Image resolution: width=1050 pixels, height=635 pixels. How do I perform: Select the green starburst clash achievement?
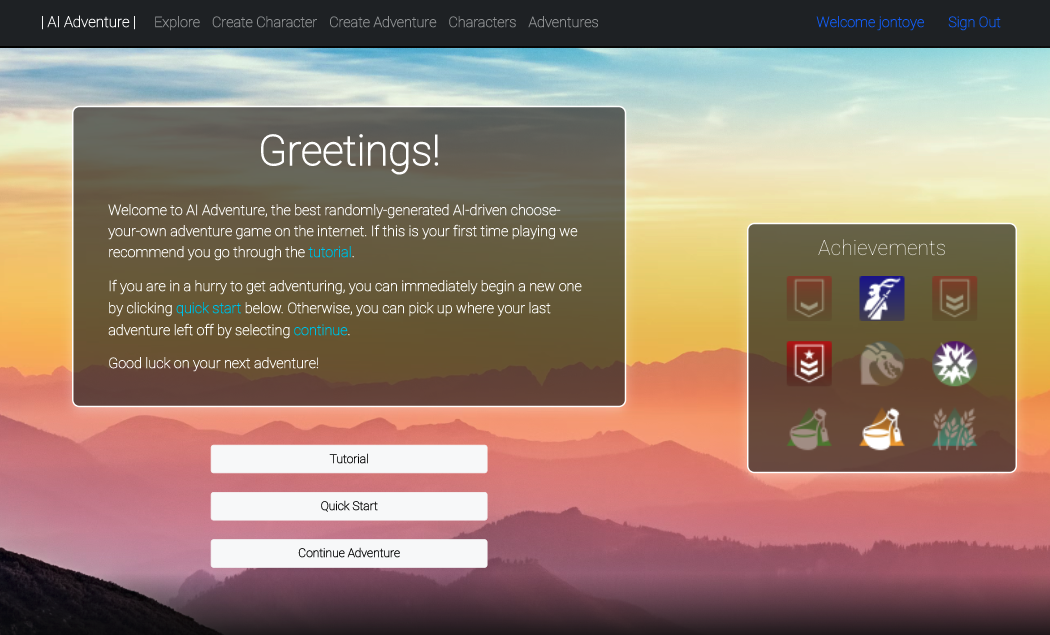(954, 364)
